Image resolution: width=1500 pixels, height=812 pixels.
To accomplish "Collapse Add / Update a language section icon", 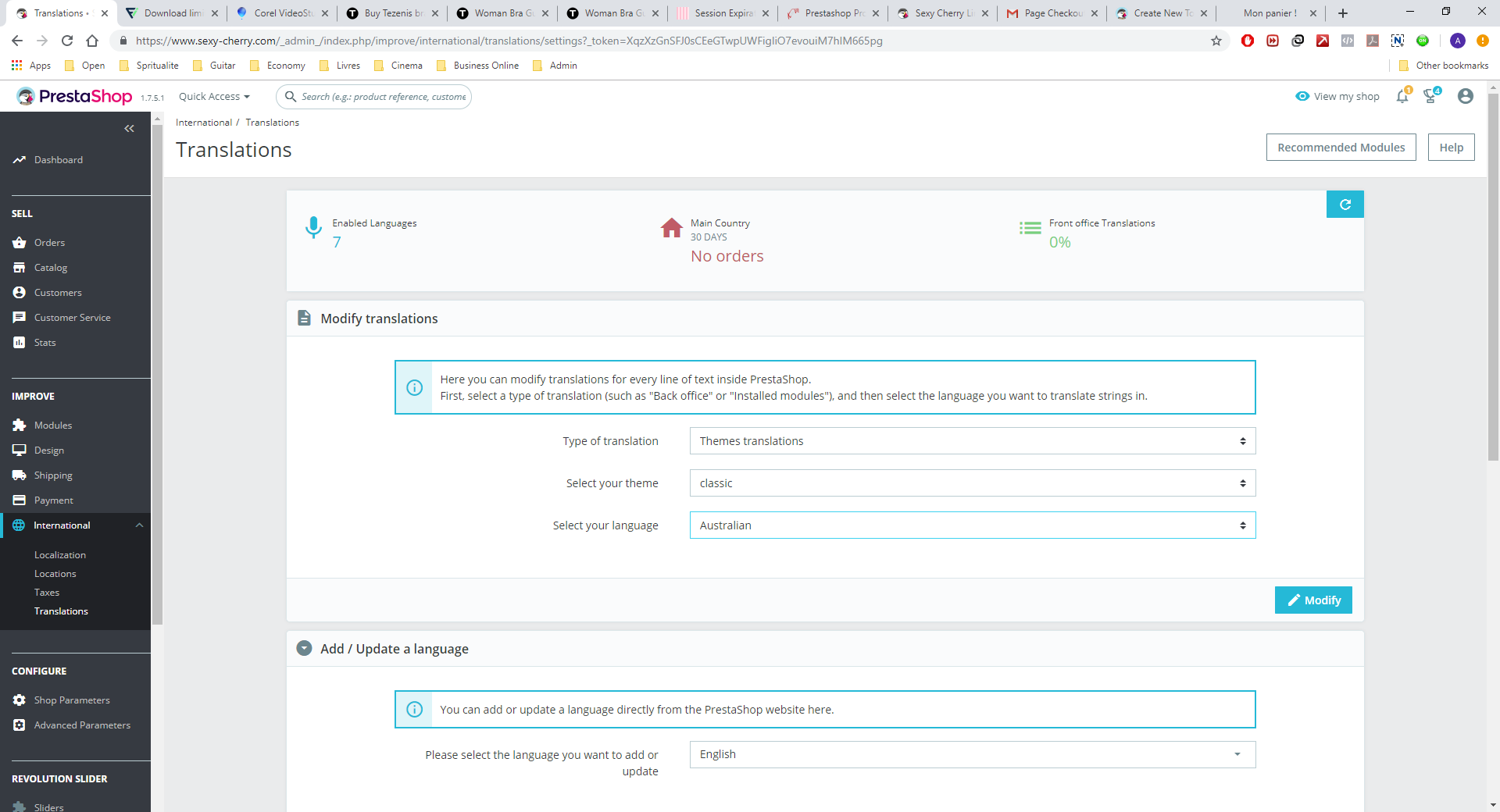I will pyautogui.click(x=305, y=649).
